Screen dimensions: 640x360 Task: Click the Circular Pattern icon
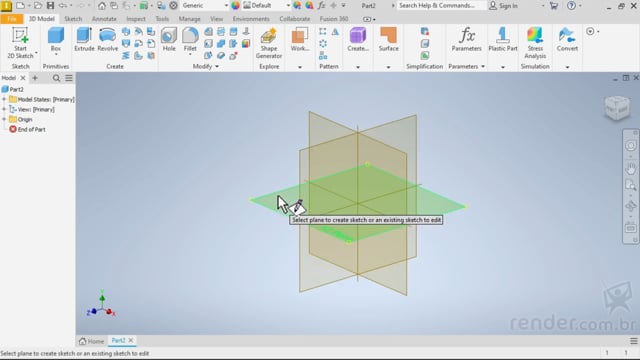(323, 43)
